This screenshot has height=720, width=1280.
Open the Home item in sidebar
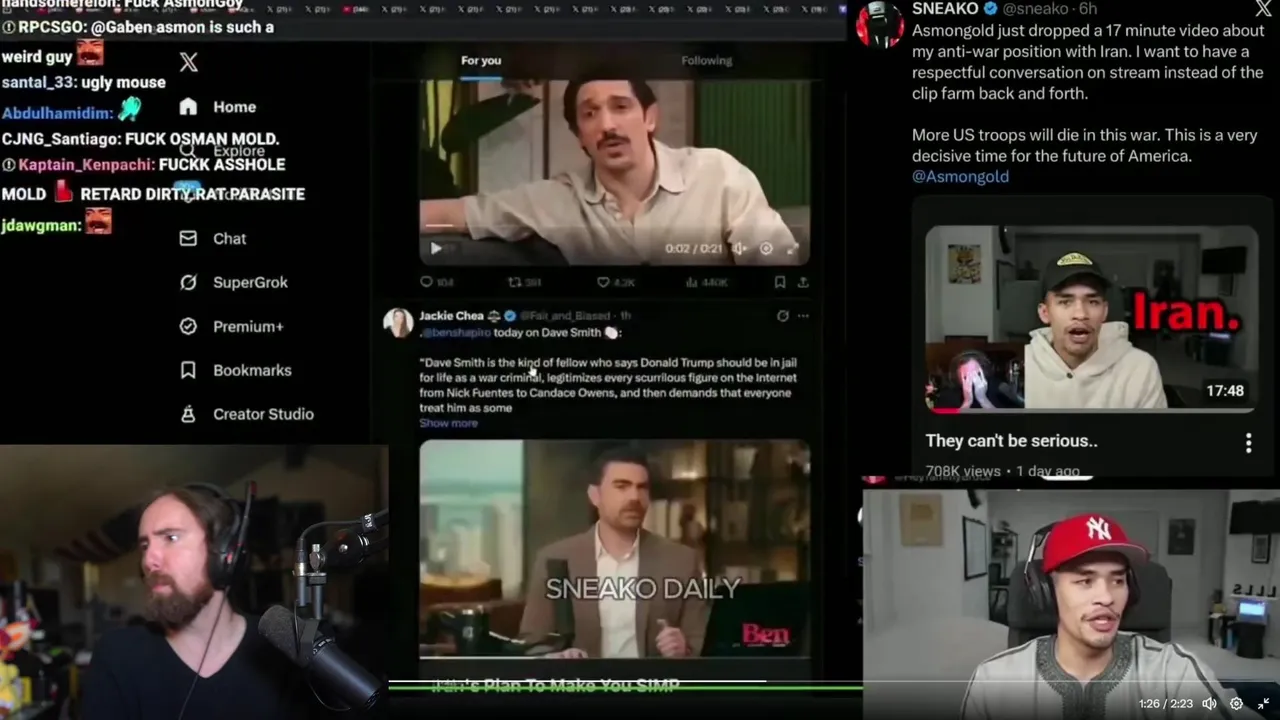click(218, 107)
